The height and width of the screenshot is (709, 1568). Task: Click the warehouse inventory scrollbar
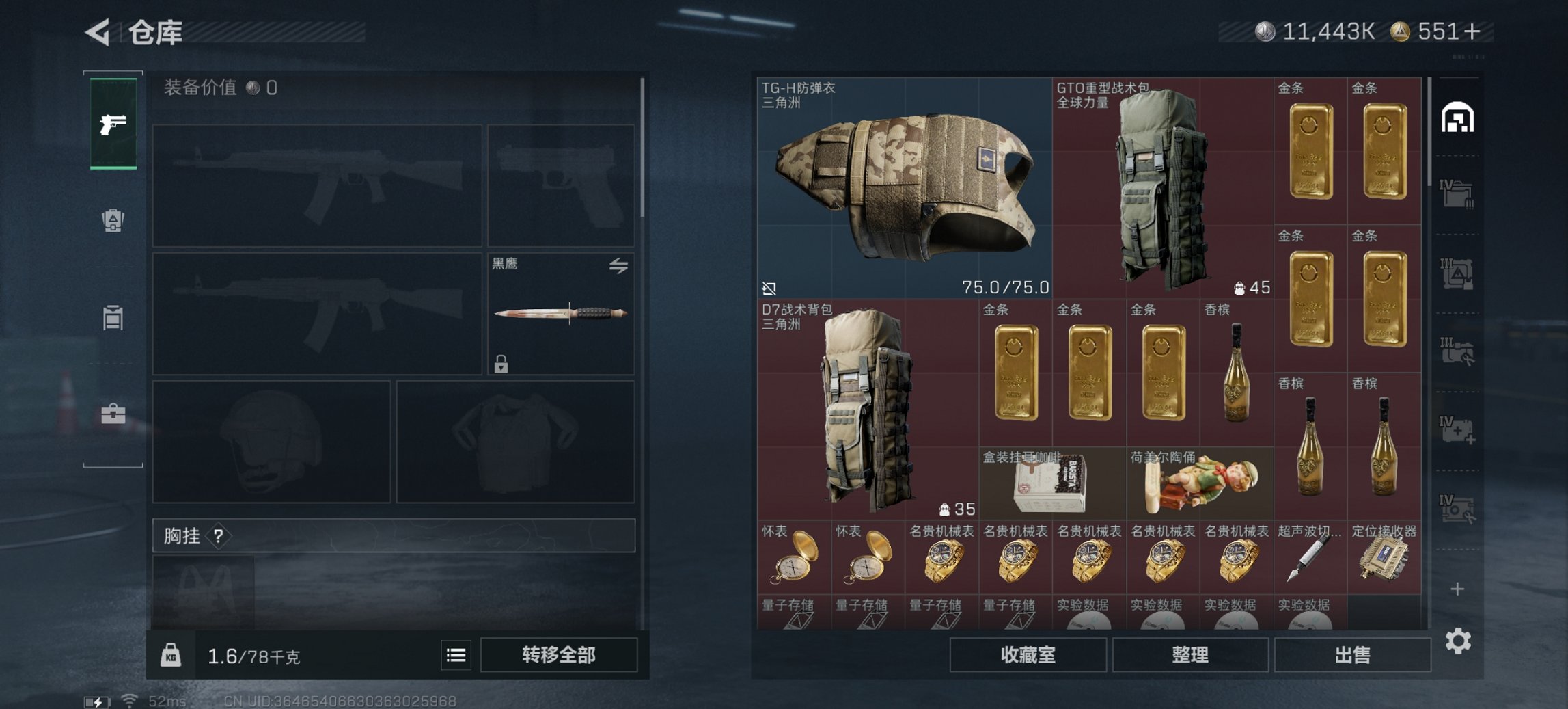pyautogui.click(x=1429, y=131)
